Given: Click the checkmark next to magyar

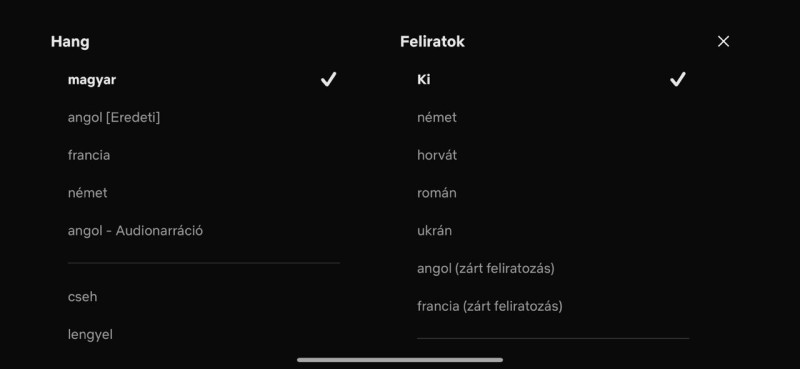Looking at the screenshot, I should pyautogui.click(x=328, y=79).
